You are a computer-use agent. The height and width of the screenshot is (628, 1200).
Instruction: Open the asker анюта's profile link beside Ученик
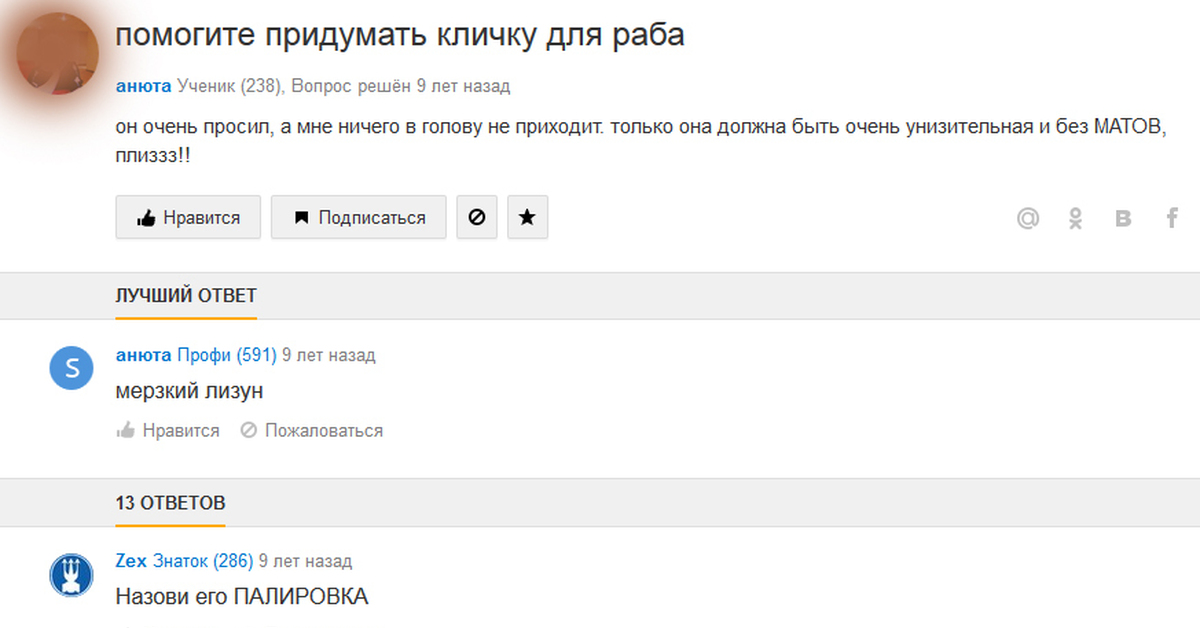click(x=143, y=86)
